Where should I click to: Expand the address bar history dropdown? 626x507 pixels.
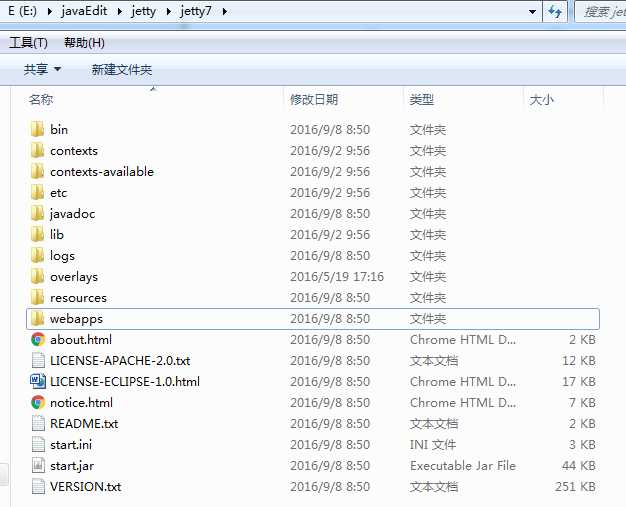532,12
